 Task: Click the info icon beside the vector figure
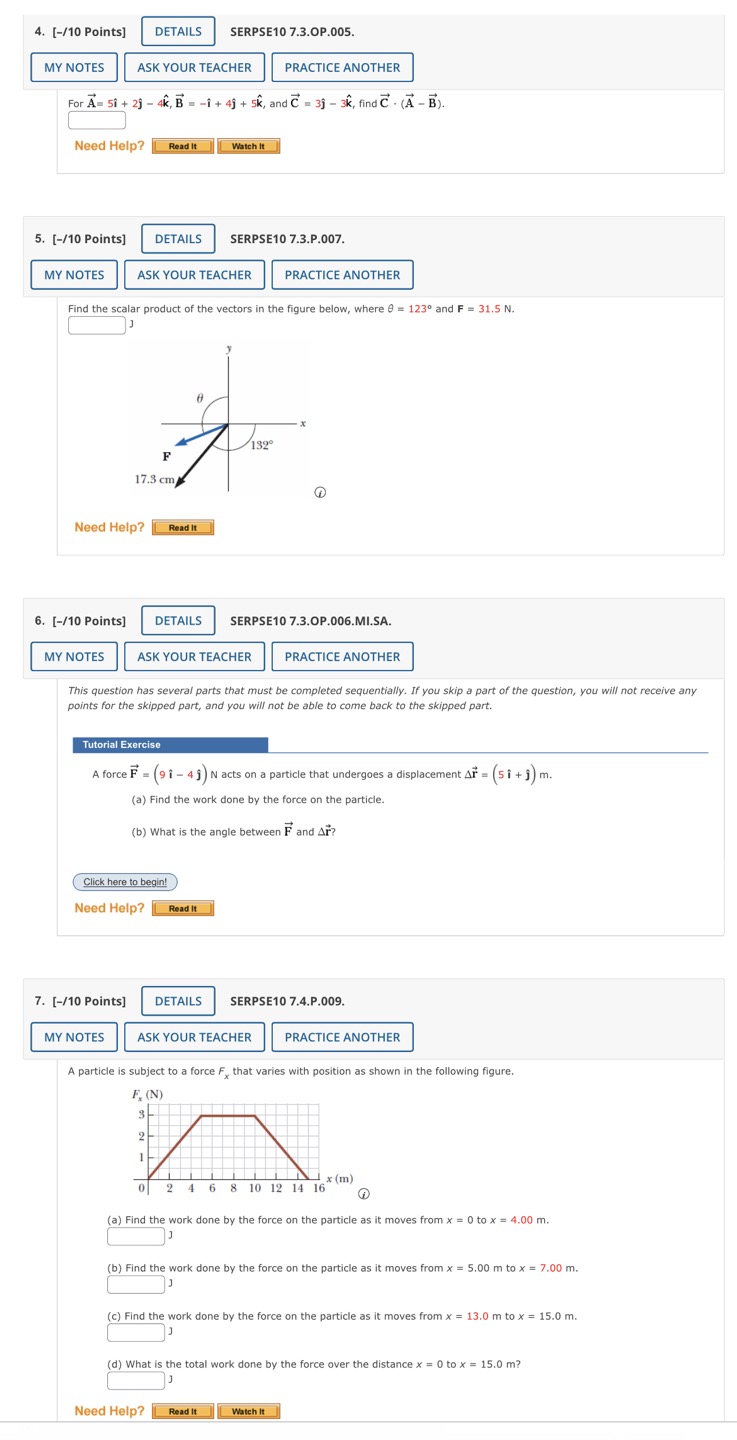point(319,492)
